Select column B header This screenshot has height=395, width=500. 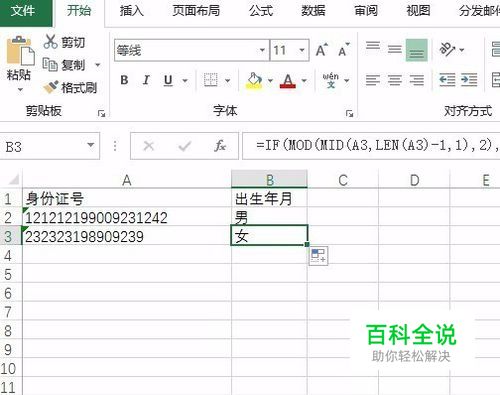tap(269, 180)
